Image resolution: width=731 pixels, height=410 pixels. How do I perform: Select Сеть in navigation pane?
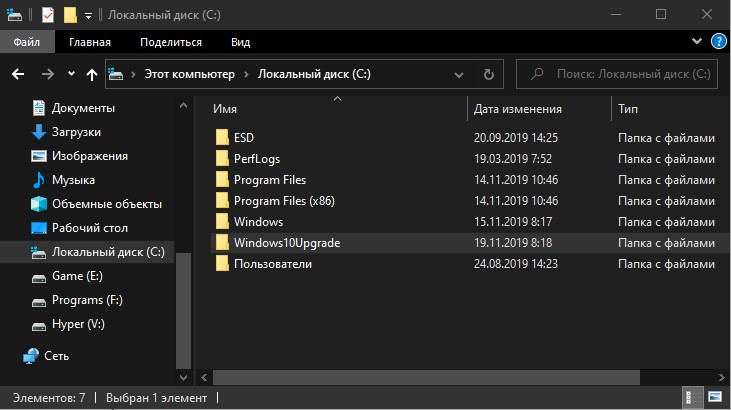(56, 356)
